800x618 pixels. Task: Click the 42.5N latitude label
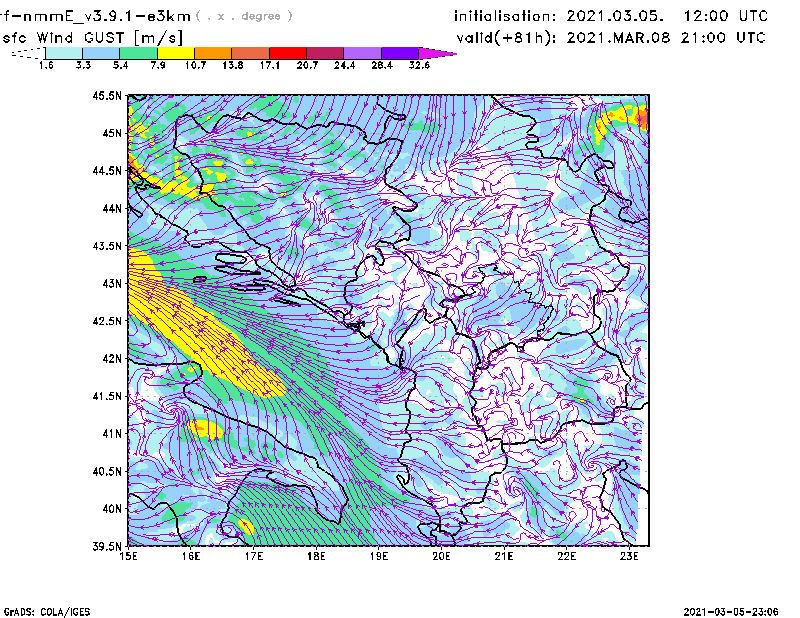pyautogui.click(x=108, y=321)
